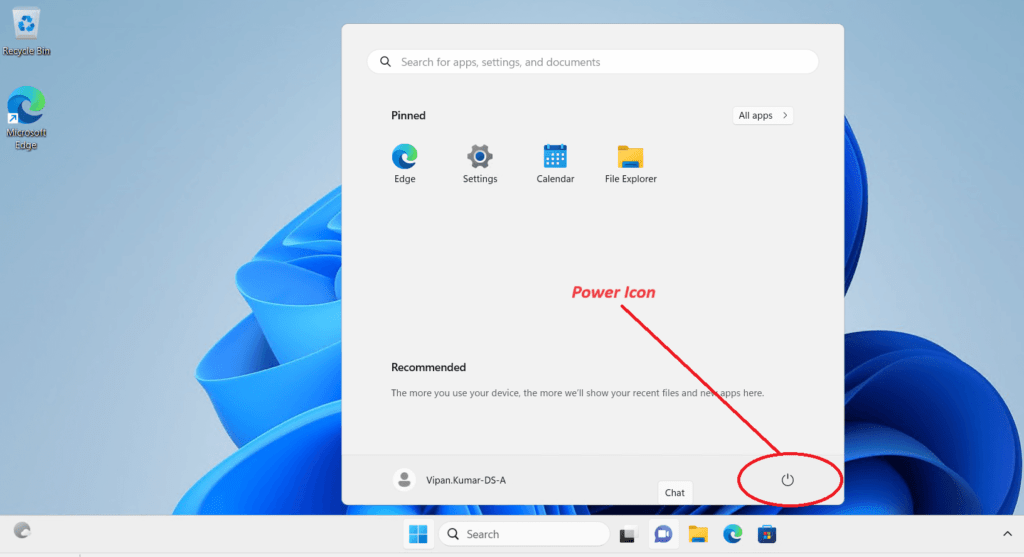Click the taskbar Search field
The width and height of the screenshot is (1024, 557).
[x=524, y=534]
